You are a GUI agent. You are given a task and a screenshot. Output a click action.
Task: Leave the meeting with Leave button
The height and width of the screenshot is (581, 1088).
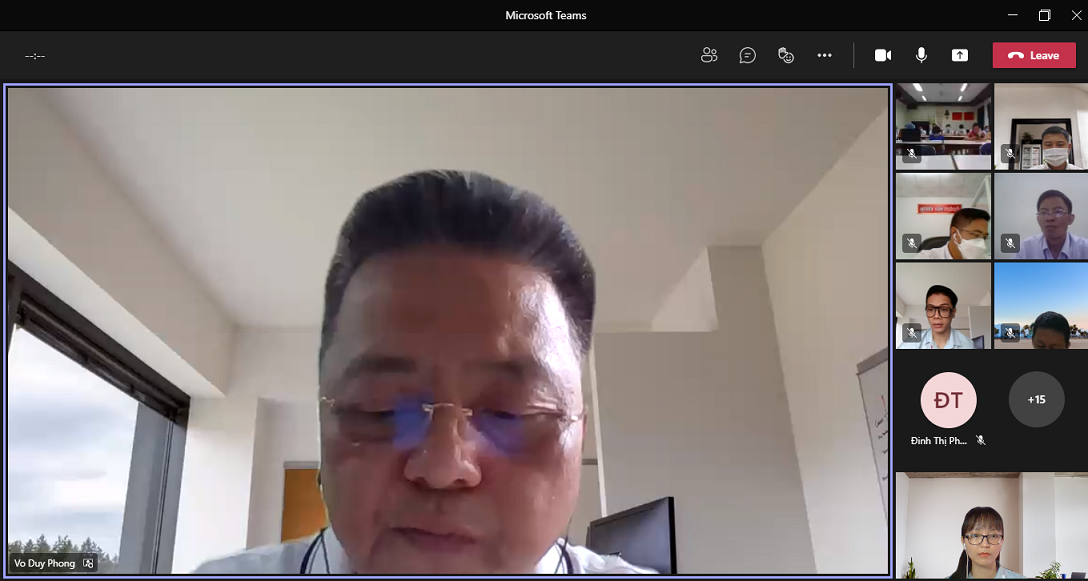[1034, 56]
